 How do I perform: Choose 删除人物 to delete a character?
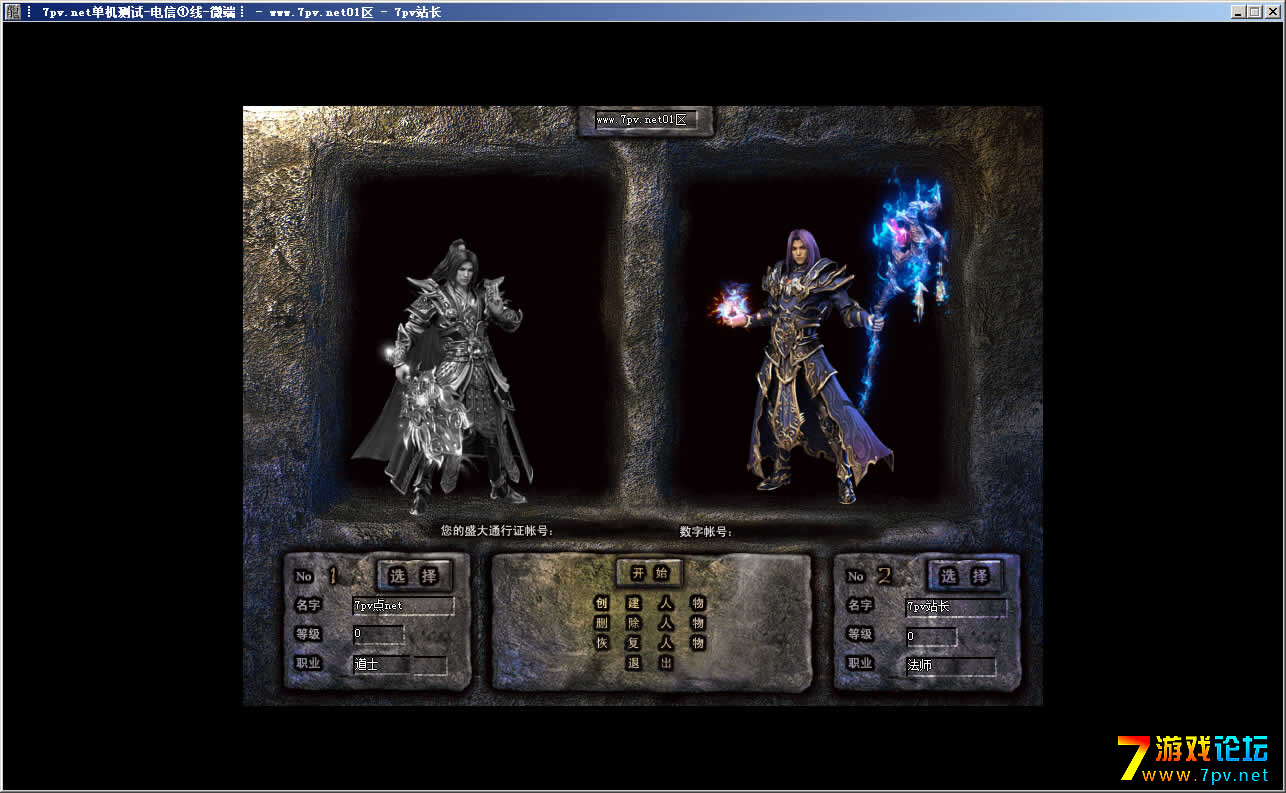(650, 623)
